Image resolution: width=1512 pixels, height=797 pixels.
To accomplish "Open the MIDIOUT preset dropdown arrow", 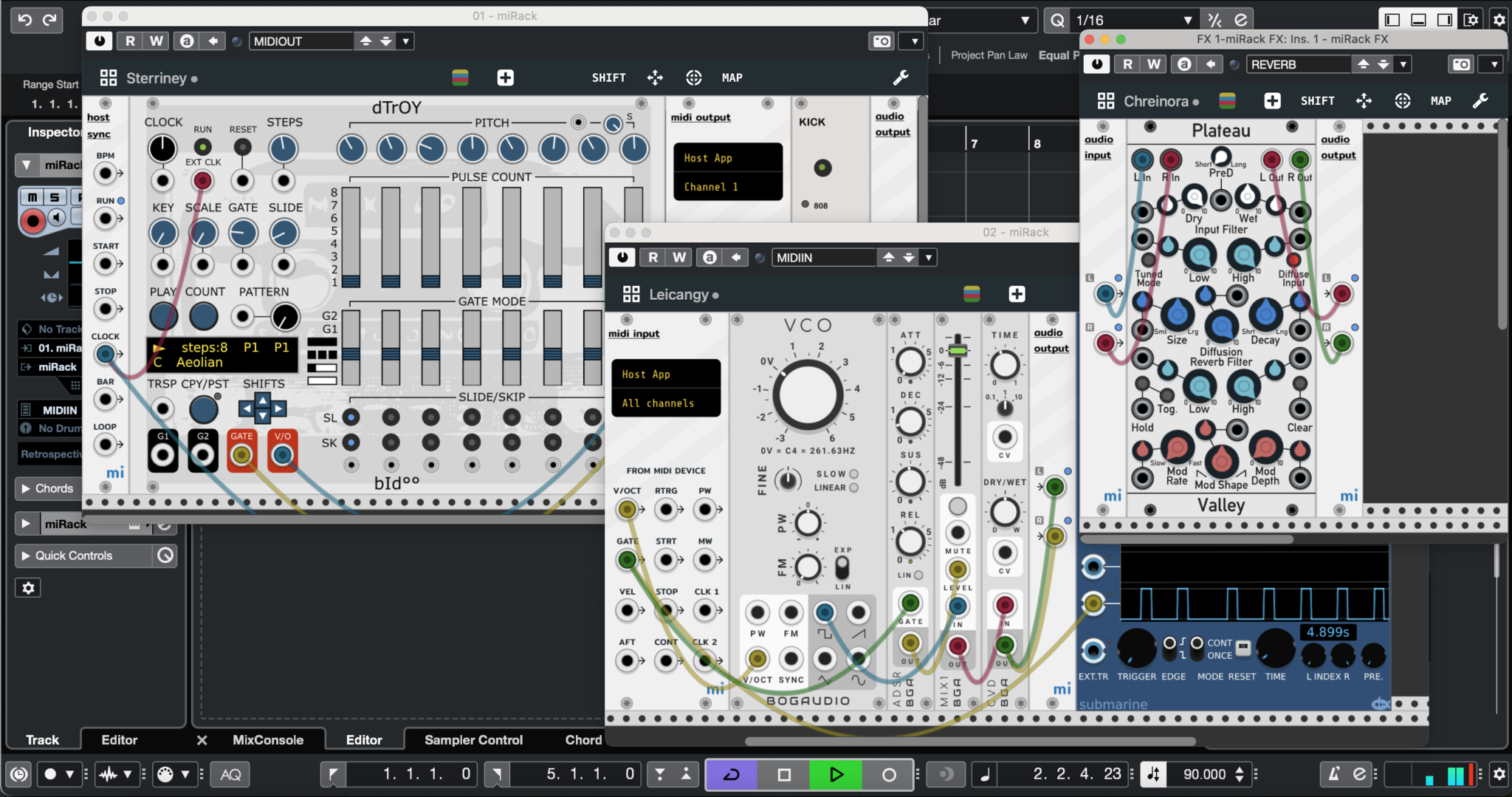I will tap(405, 41).
